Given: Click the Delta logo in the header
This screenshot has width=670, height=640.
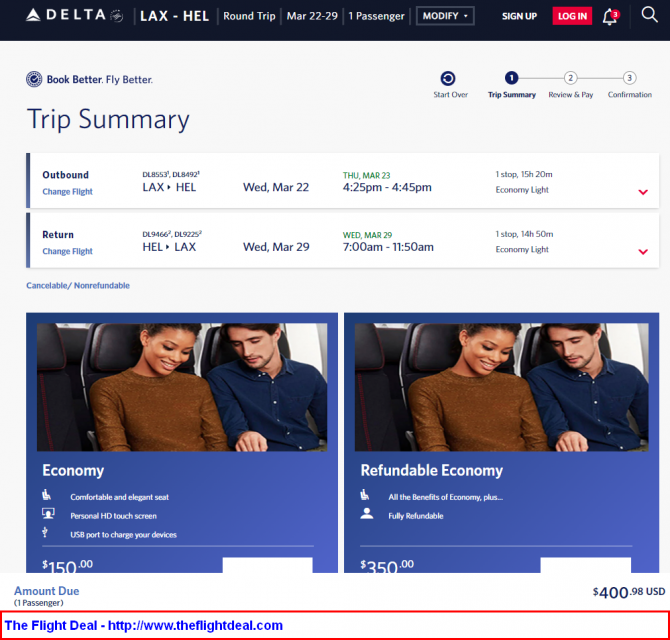Looking at the screenshot, I should 74,15.
